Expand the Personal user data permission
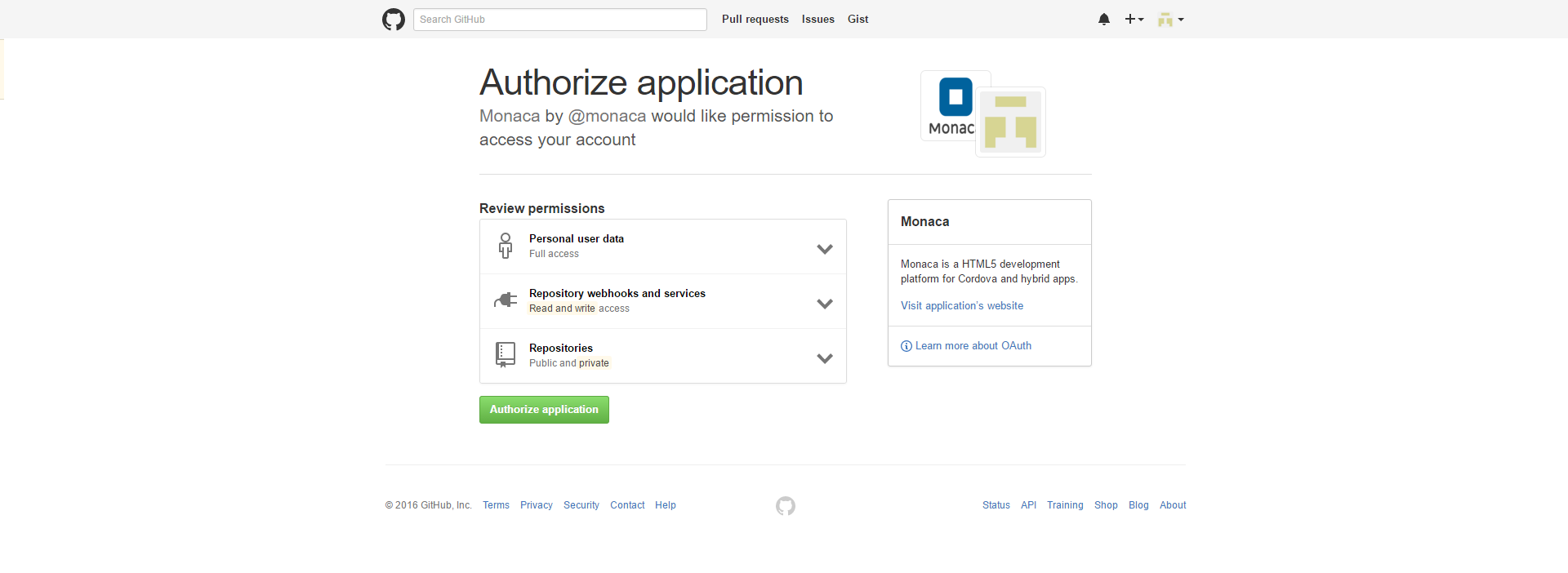This screenshot has height=573, width=1568. (825, 249)
